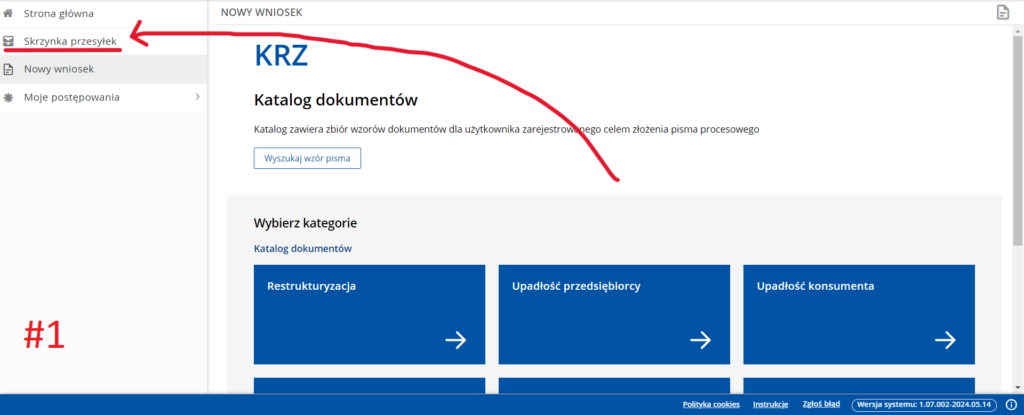Click the arrow on Upadłość przedsiębiorcy tile

pyautogui.click(x=700, y=340)
